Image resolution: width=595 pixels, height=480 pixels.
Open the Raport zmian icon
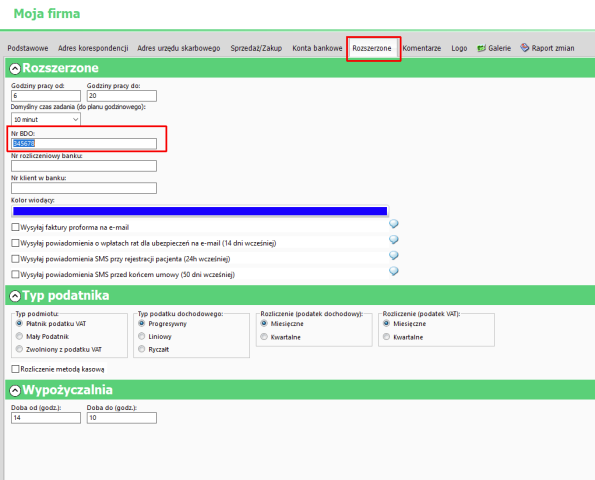(524, 48)
